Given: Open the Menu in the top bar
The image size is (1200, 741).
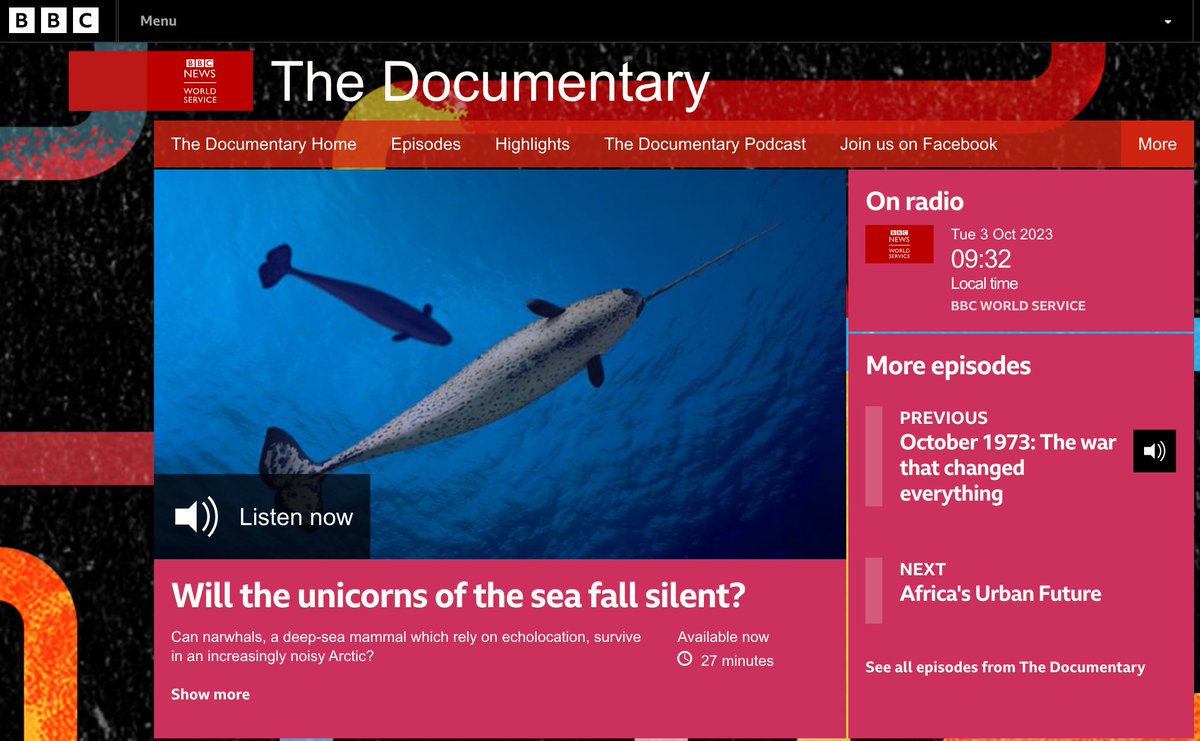Looking at the screenshot, I should tap(158, 20).
